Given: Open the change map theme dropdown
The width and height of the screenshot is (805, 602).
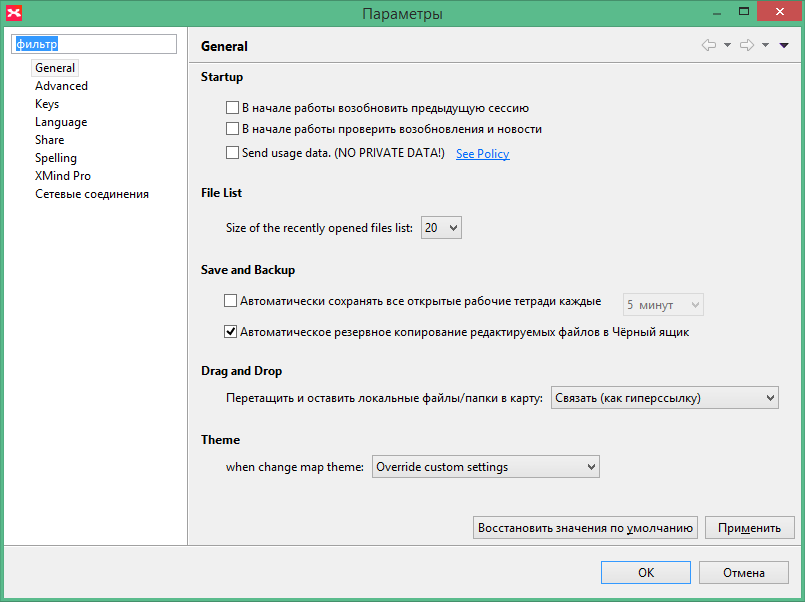Looking at the screenshot, I should [485, 467].
